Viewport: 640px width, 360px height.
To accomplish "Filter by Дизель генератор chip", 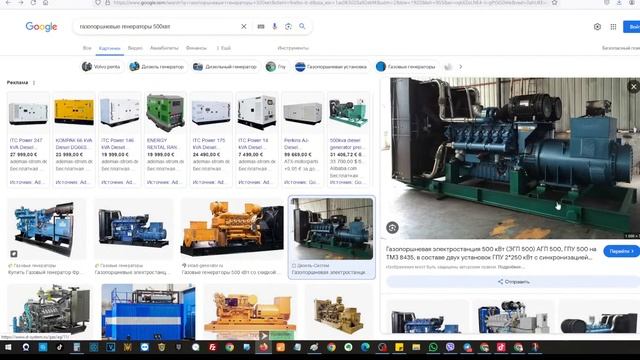I will (x=157, y=67).
